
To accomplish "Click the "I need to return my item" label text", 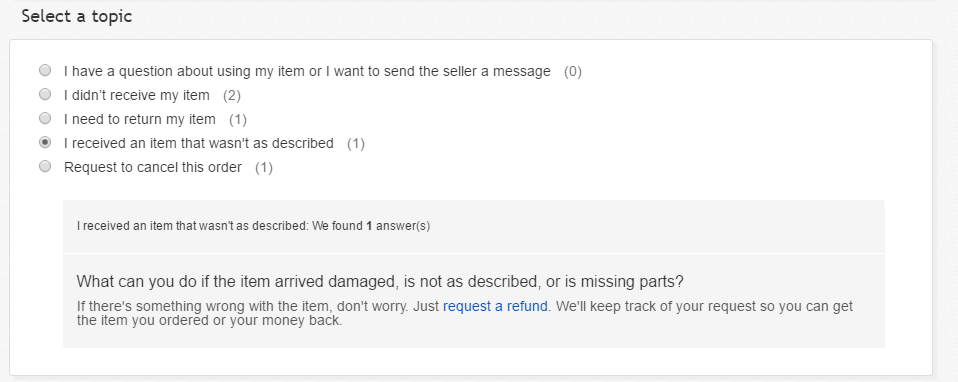I will [140, 119].
